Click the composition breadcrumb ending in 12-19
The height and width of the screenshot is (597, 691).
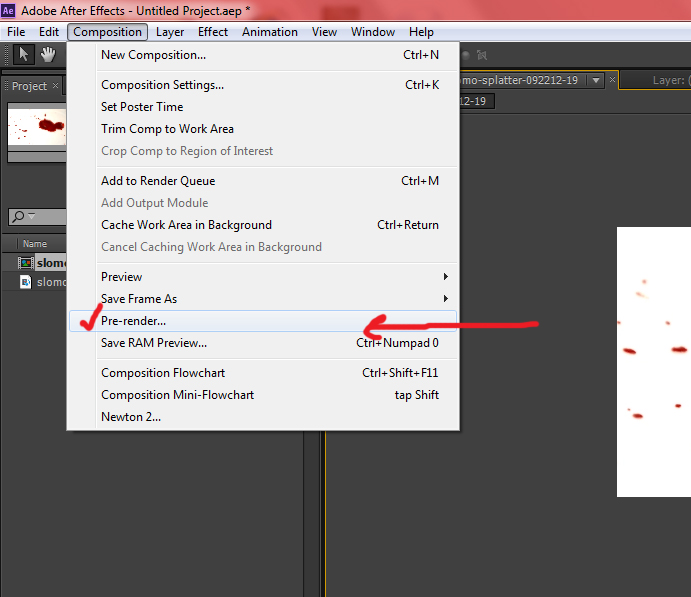click(x=477, y=101)
